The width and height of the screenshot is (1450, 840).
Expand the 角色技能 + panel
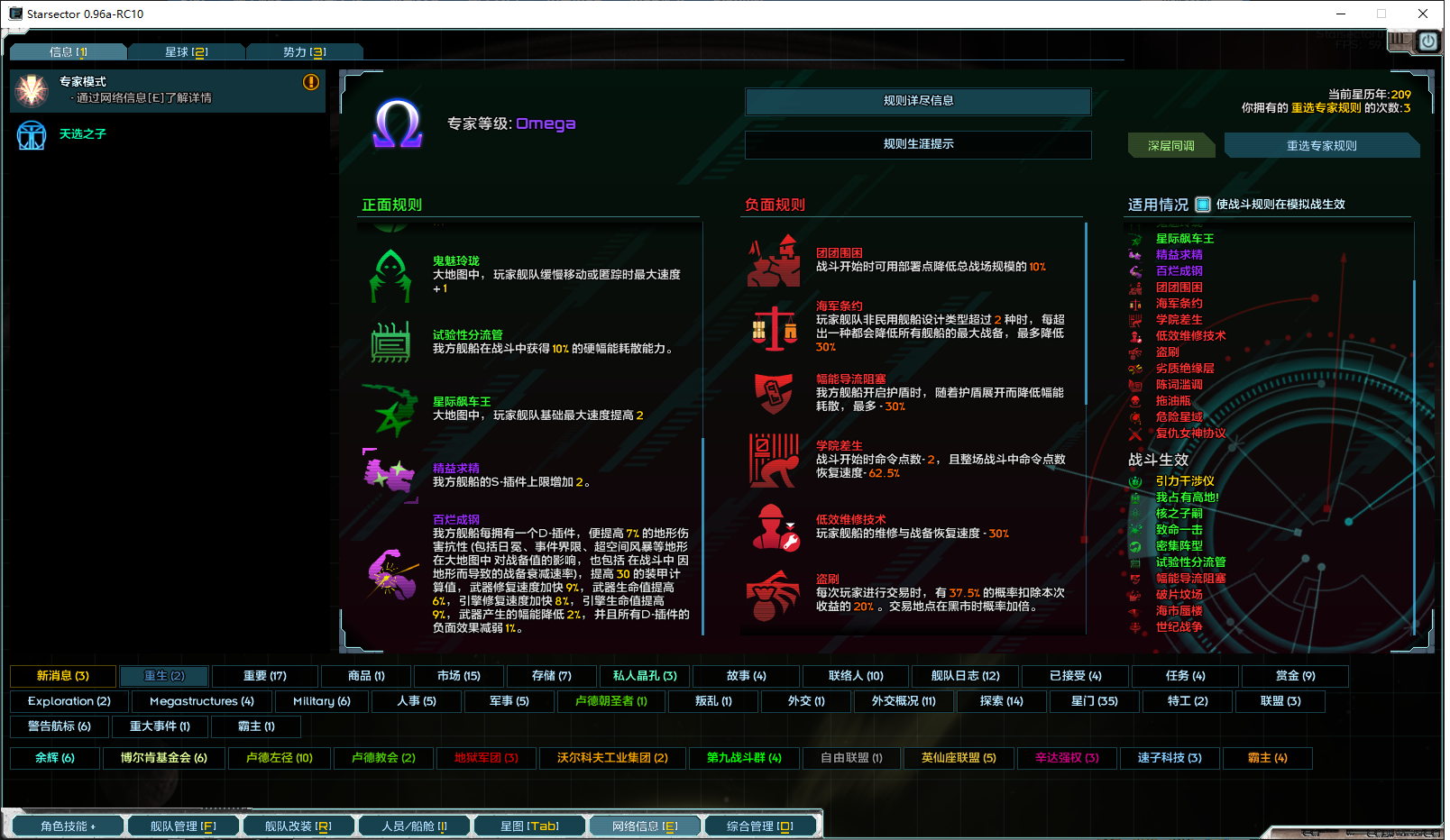(67, 826)
